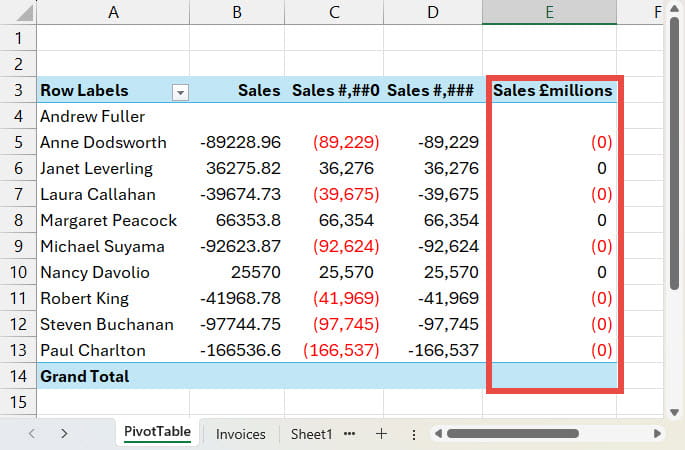The width and height of the screenshot is (685, 450).
Task: Select cell with value -39674.73
Action: click(x=237, y=194)
